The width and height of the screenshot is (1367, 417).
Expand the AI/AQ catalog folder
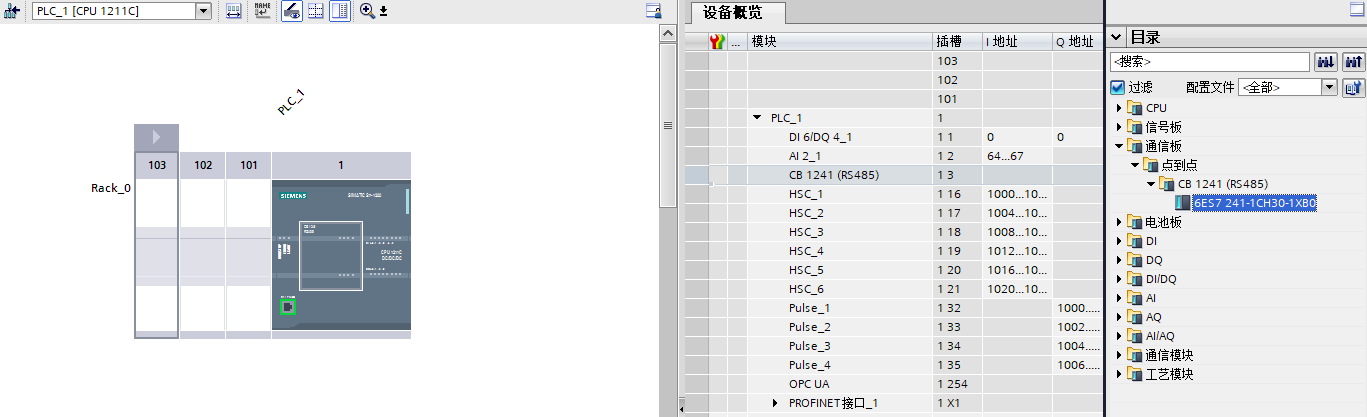[1119, 336]
